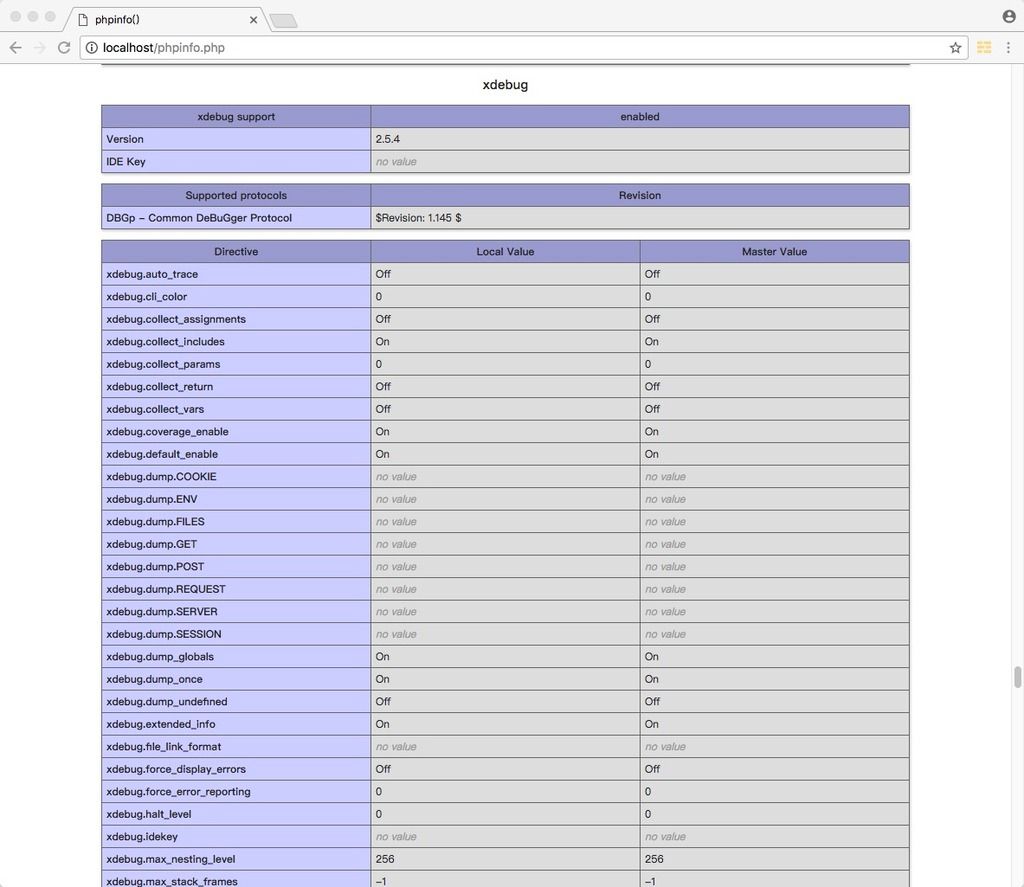
Task: Click xdebug.dump.SERVER directive name
Action: [x=162, y=612]
